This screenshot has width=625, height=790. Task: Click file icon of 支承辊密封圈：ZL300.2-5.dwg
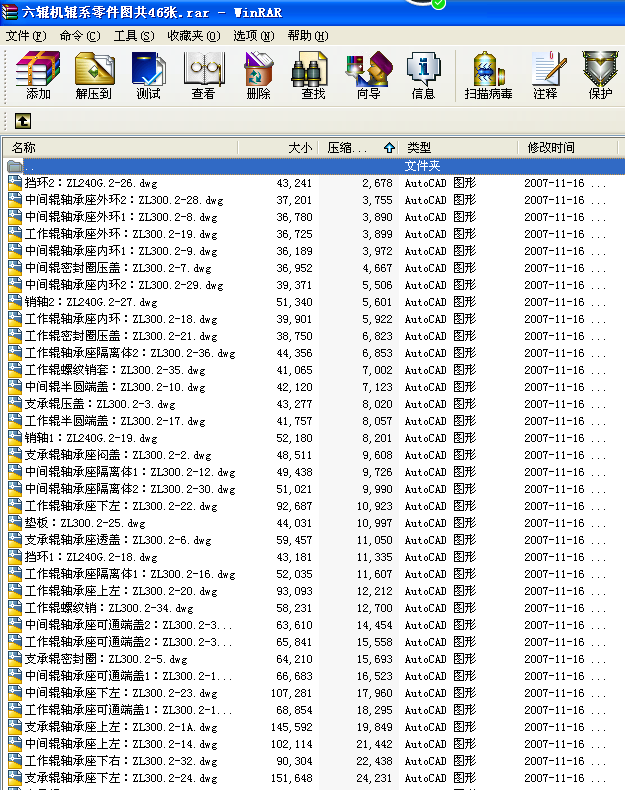(x=15, y=659)
